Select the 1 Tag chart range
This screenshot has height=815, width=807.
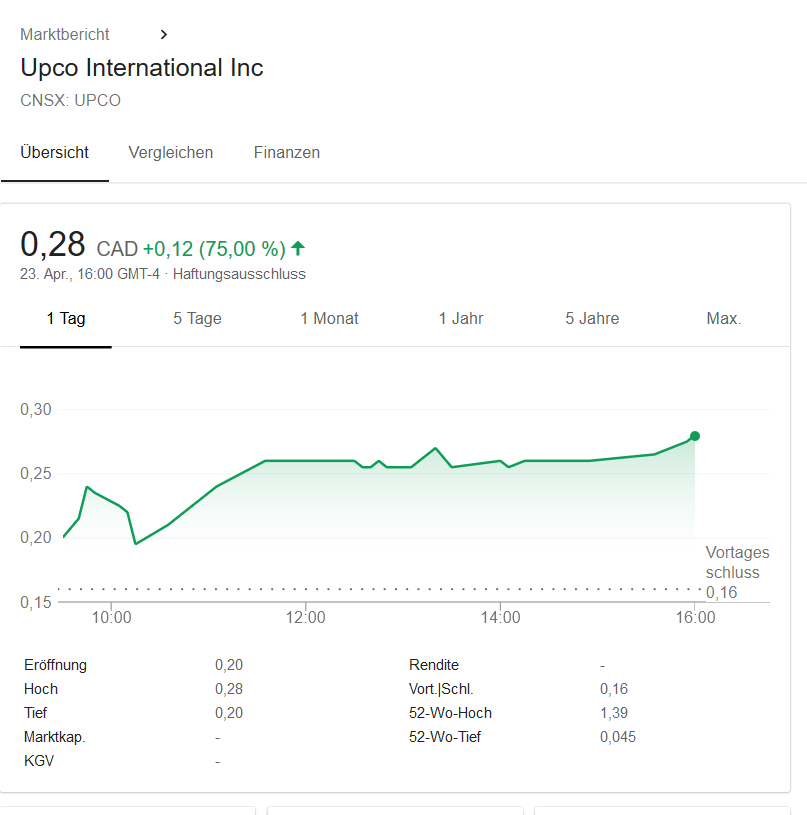tap(65, 318)
